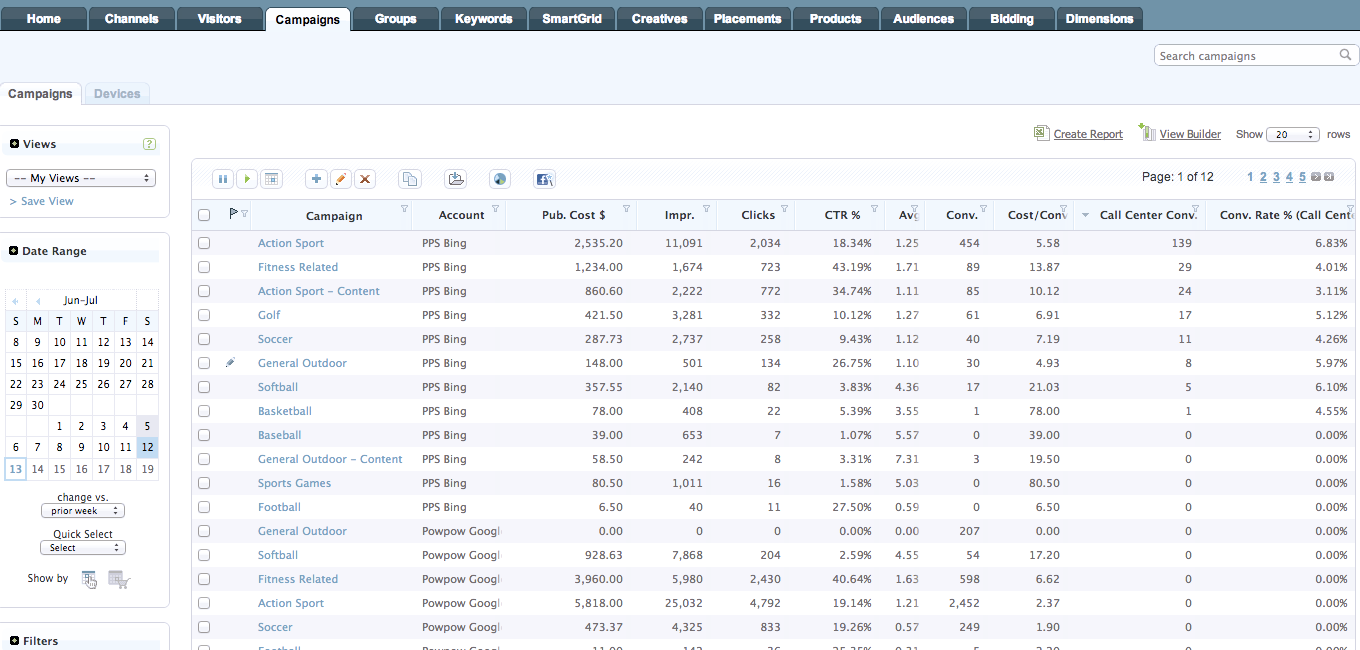1360x650 pixels.
Task: Click the Search campaigns input field
Action: (1247, 56)
